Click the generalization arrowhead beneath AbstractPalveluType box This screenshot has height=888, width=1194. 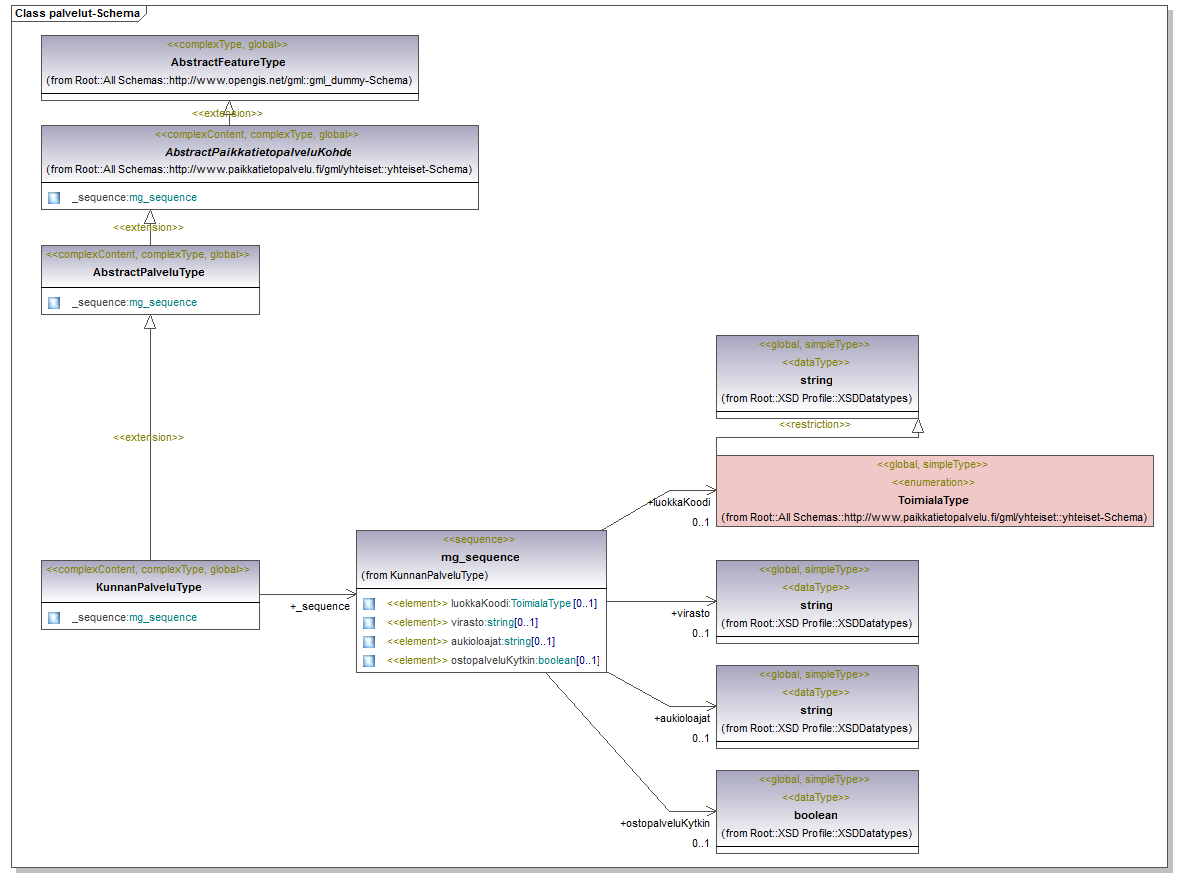[150, 322]
